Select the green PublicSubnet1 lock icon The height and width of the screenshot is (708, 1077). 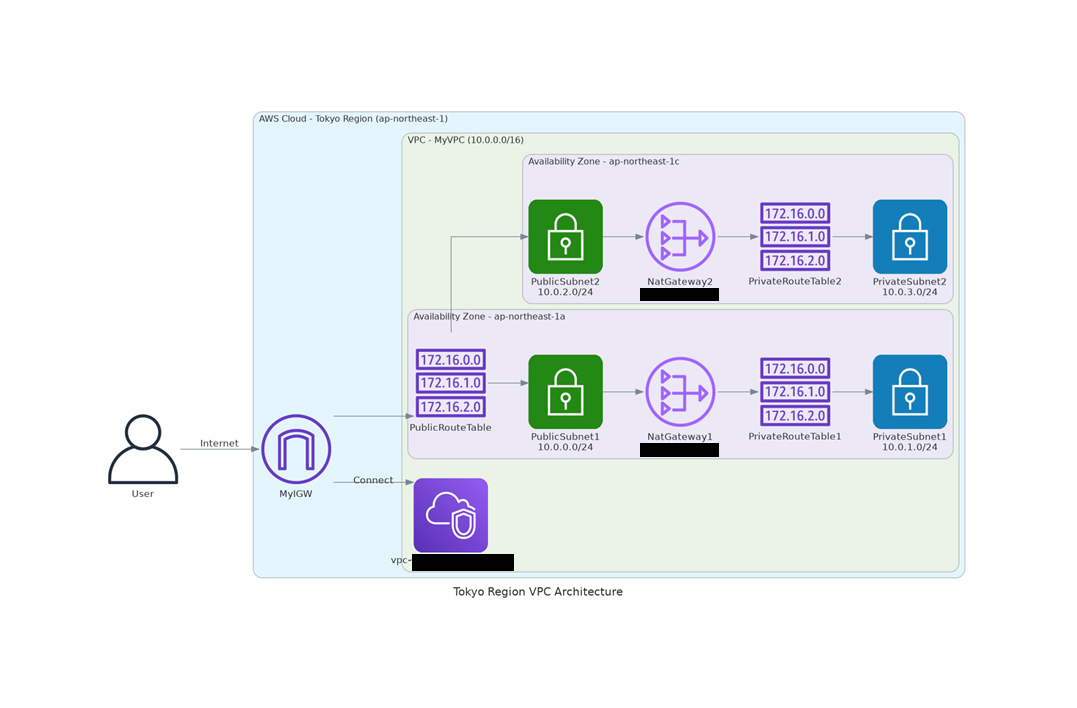pyautogui.click(x=565, y=392)
